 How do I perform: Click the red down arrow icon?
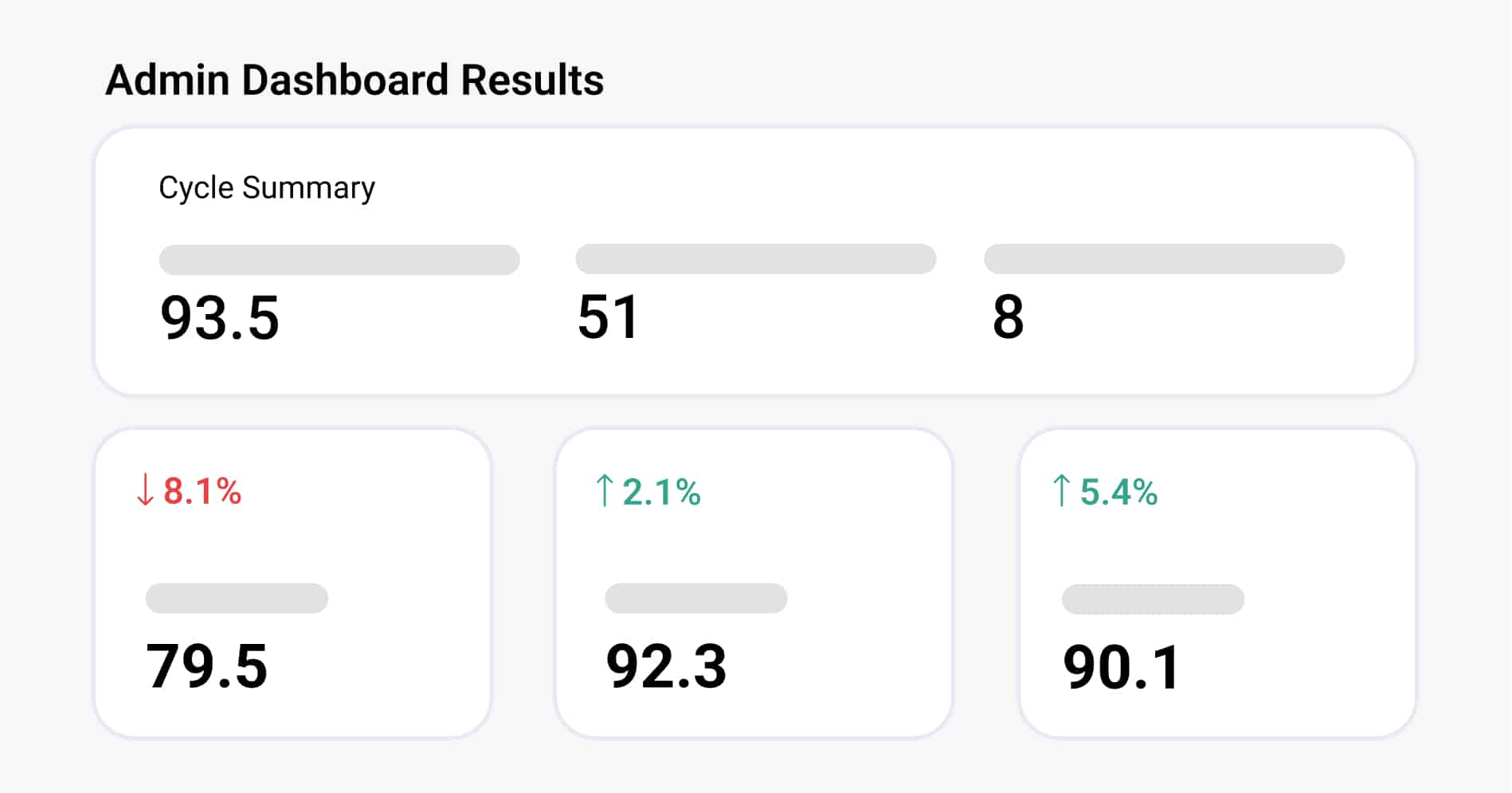point(144,490)
